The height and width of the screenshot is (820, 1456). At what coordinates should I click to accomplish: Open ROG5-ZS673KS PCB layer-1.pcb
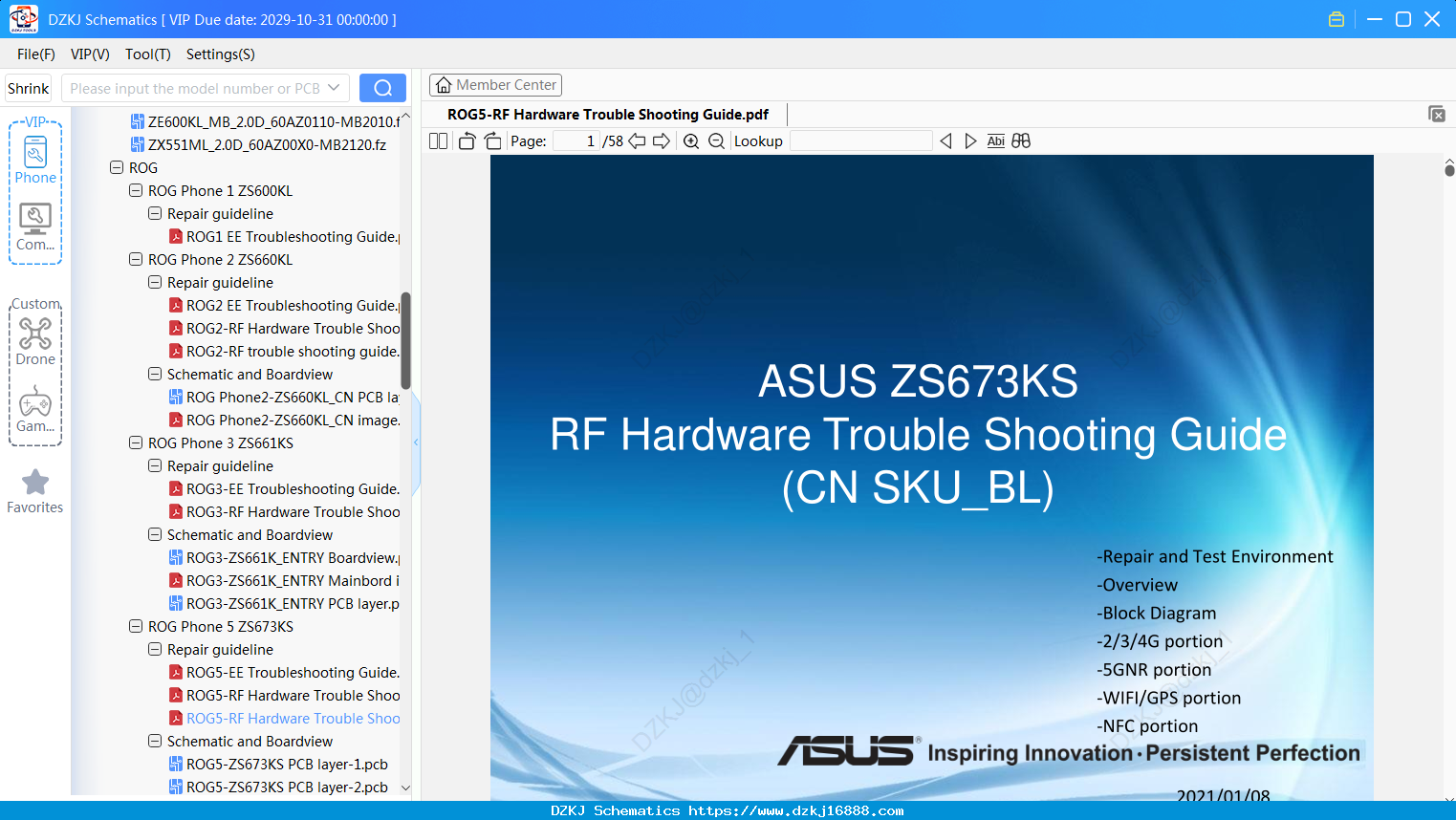(278, 765)
